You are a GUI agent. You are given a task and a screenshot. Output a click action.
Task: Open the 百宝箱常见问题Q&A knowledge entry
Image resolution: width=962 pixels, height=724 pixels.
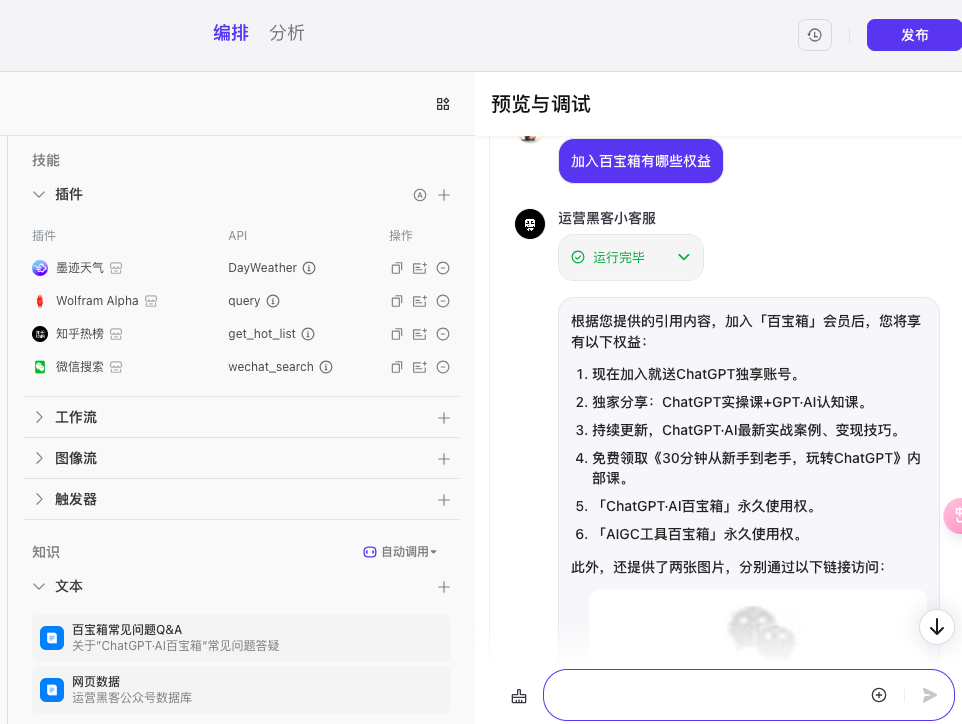(x=241, y=638)
